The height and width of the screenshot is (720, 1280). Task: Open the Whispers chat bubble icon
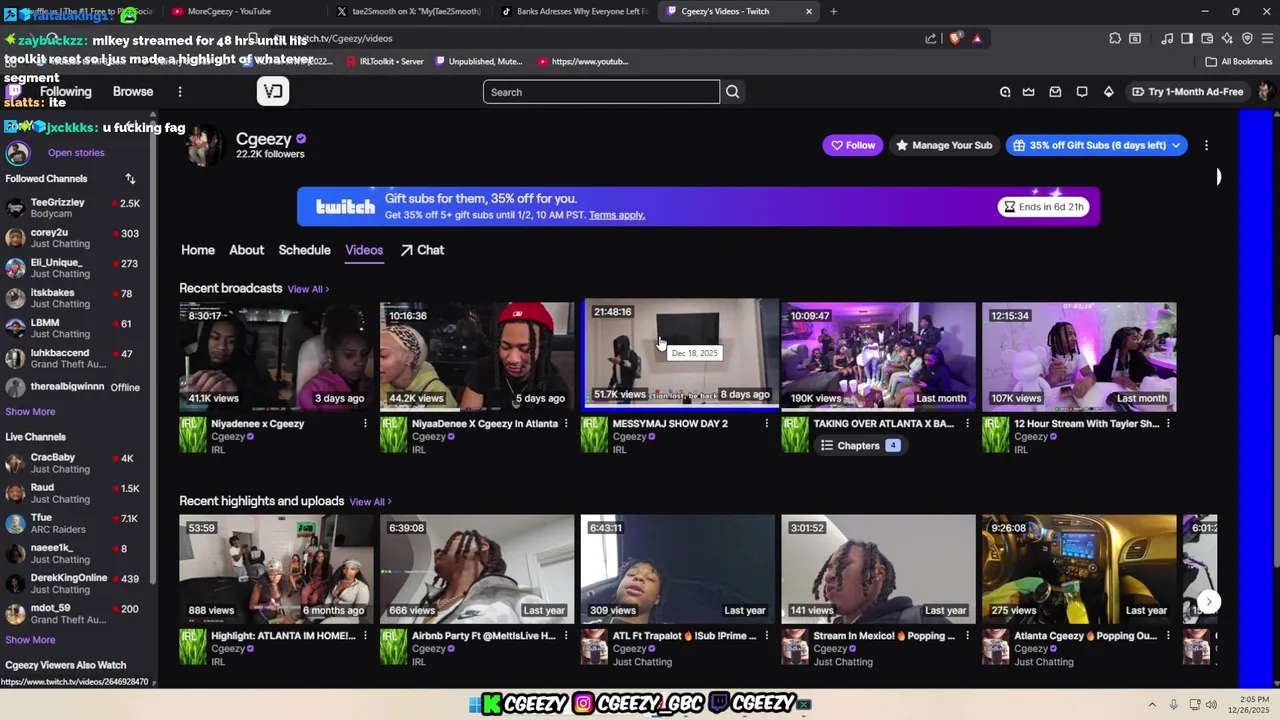click(x=1082, y=92)
